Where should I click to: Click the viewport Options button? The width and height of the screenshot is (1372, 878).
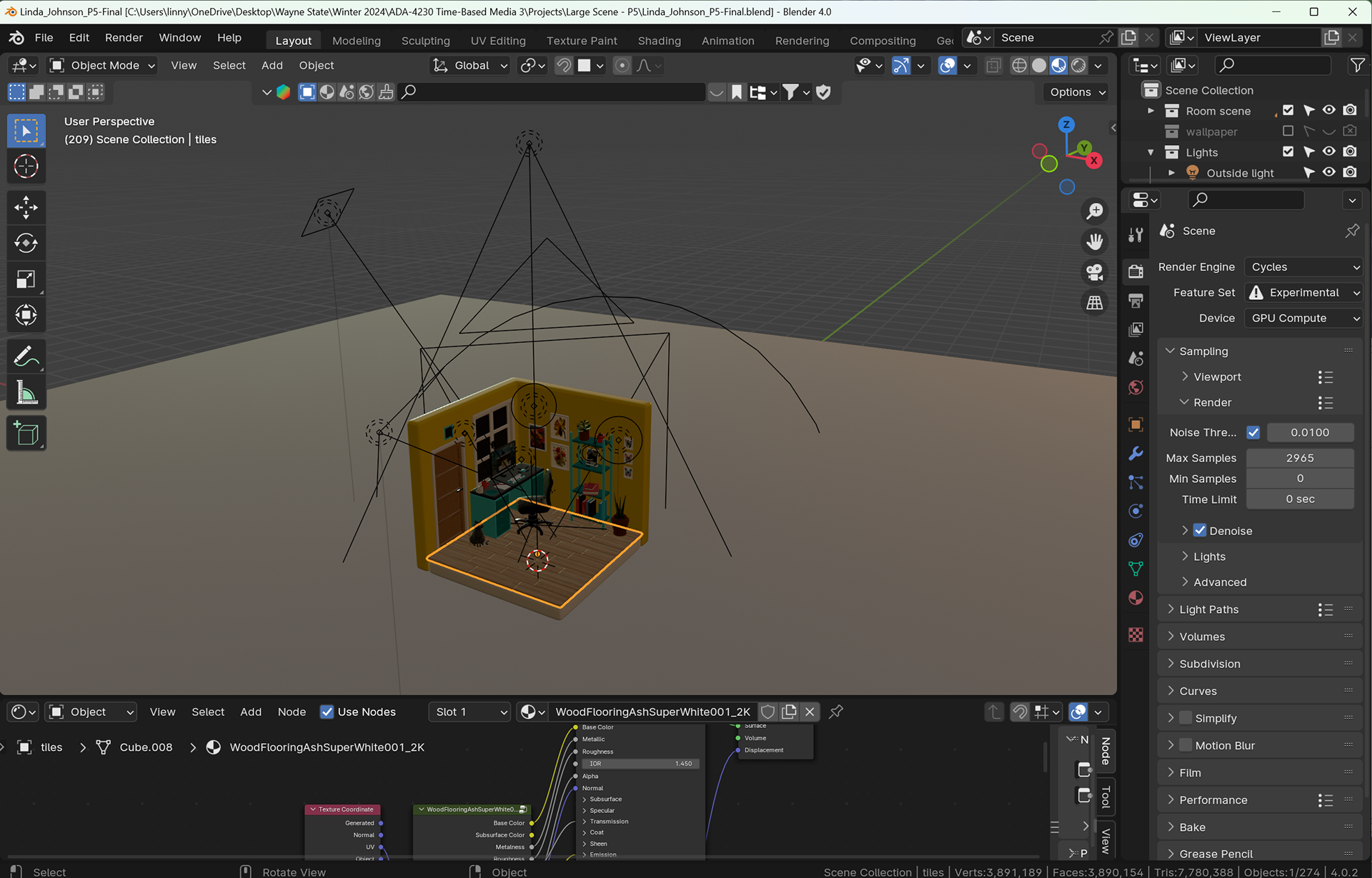click(x=1077, y=92)
